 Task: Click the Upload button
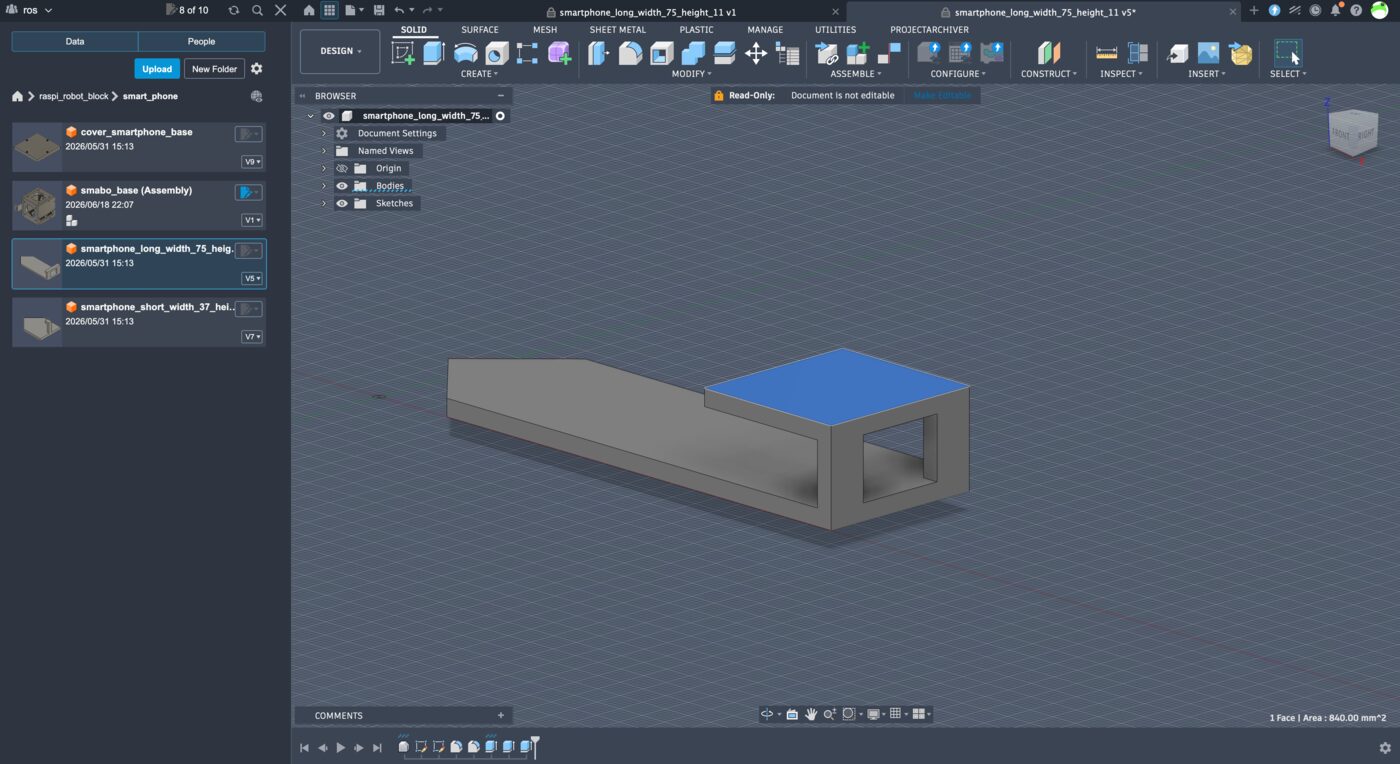click(157, 69)
